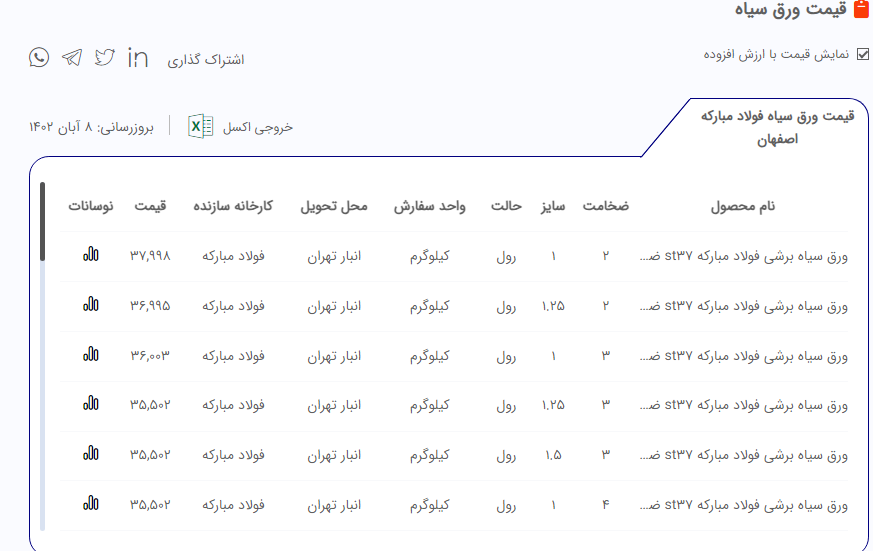This screenshot has width=873, height=551.
Task: Click the table's vertical scrollbar thumb
Action: coord(42,220)
